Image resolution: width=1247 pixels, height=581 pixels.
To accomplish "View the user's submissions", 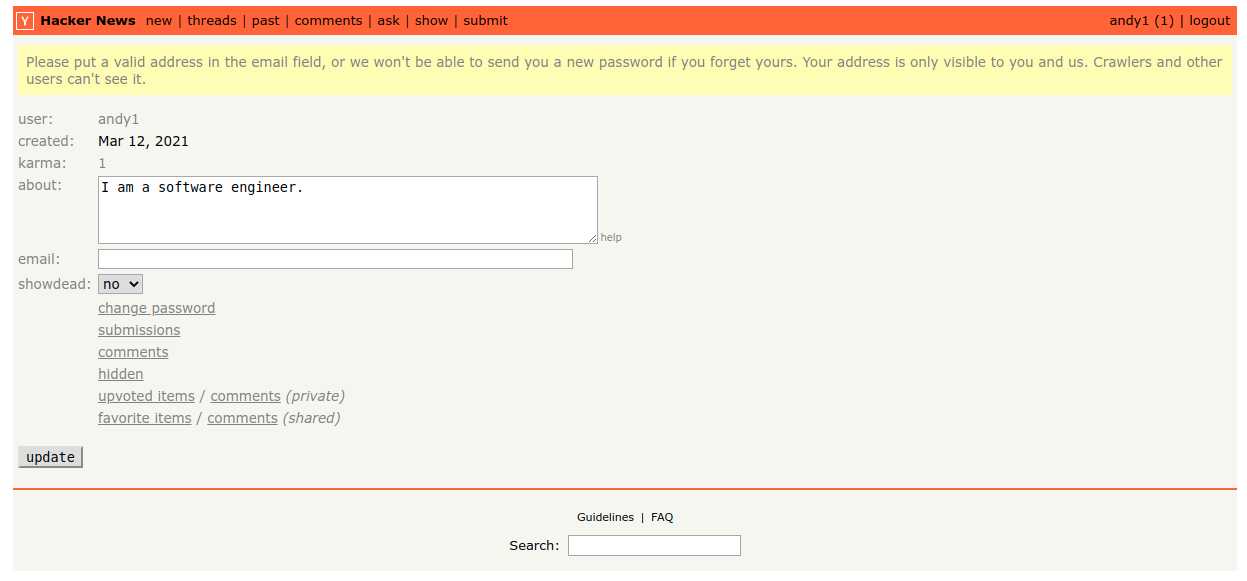I will coord(139,330).
